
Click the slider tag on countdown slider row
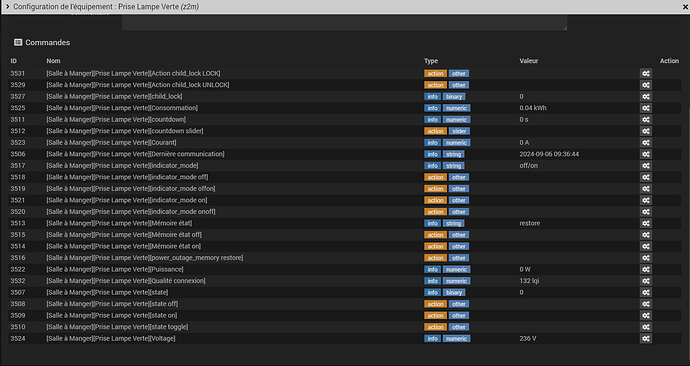(459, 131)
